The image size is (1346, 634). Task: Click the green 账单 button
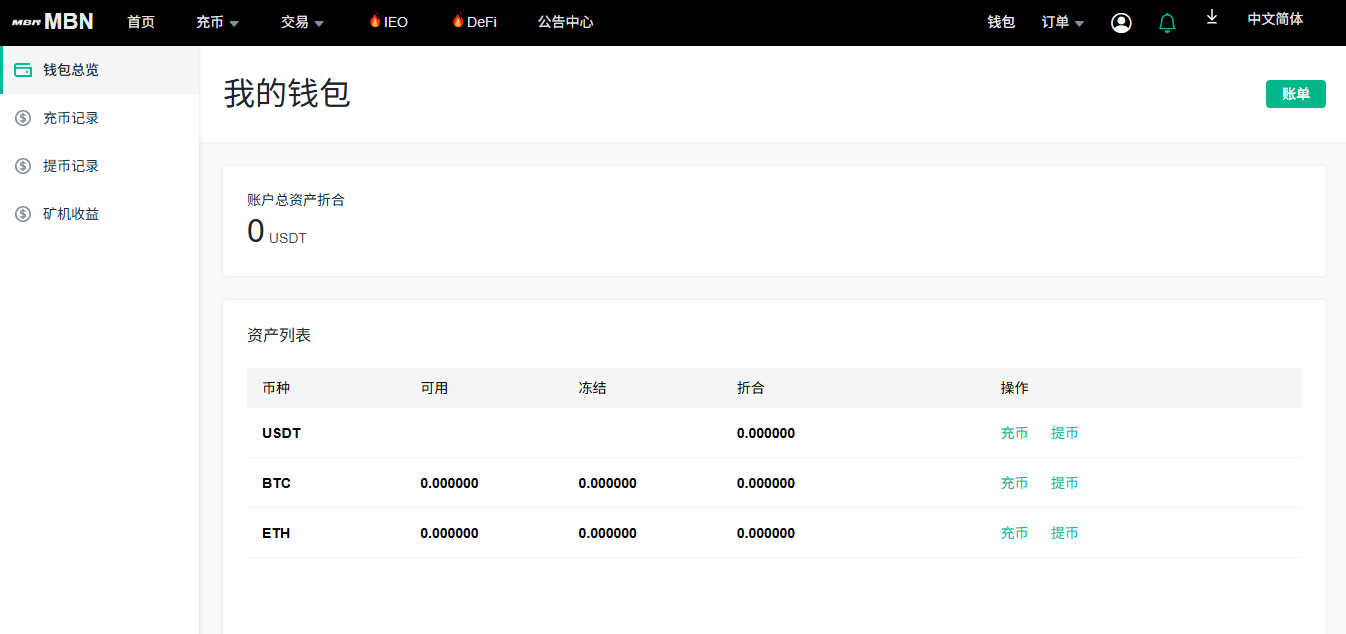pos(1295,94)
